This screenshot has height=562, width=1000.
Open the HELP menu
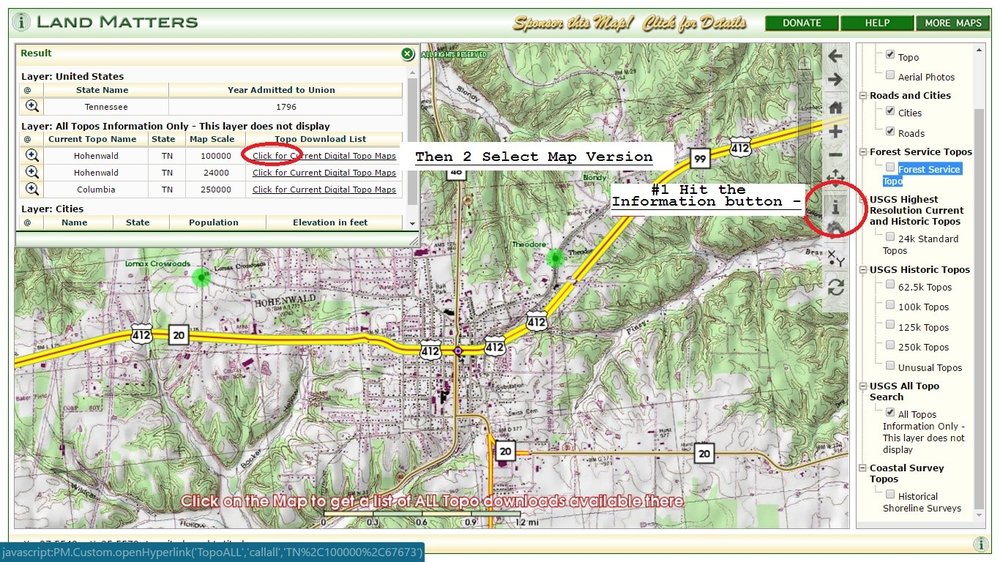click(x=877, y=23)
